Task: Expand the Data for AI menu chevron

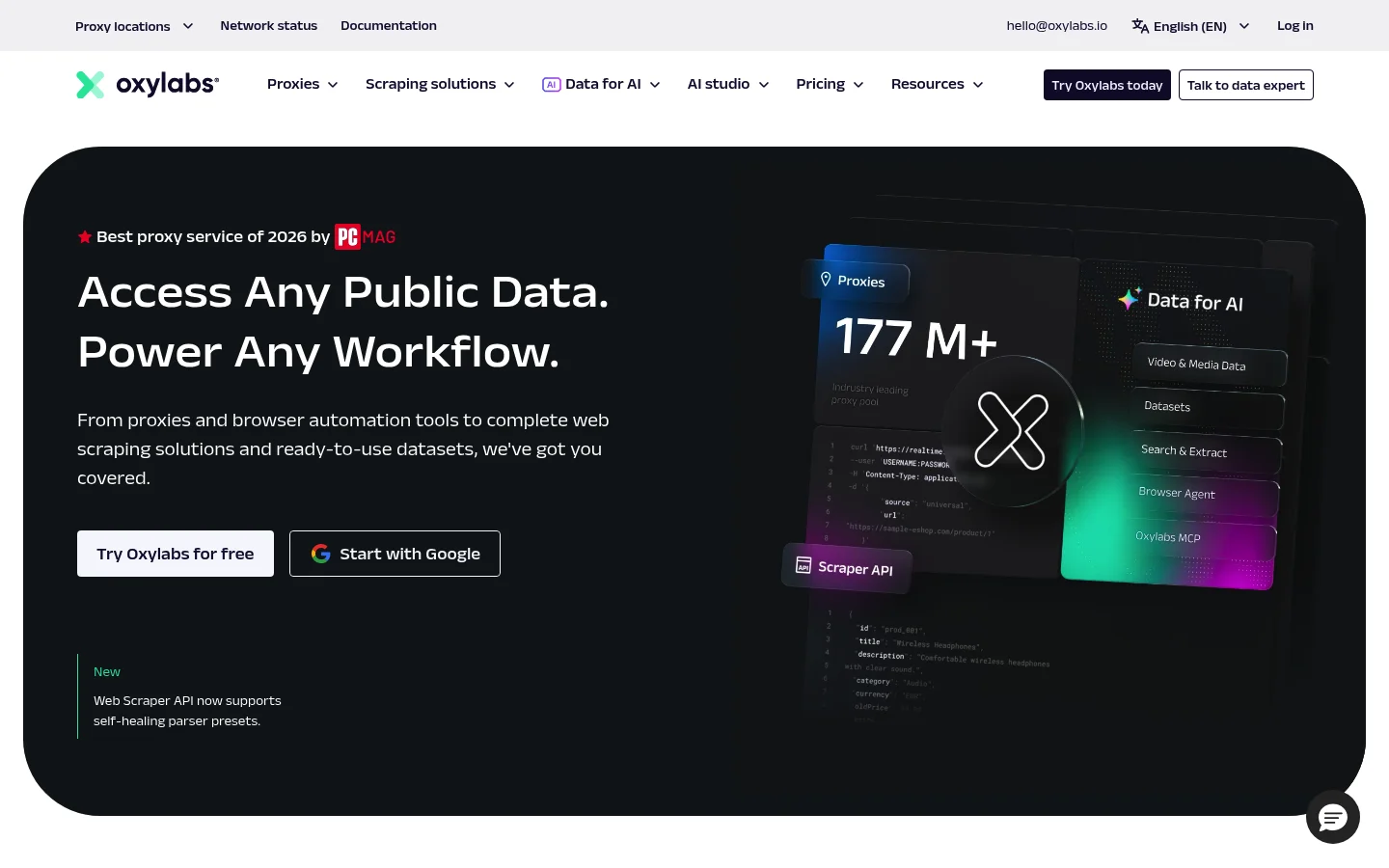Action: 655,85
